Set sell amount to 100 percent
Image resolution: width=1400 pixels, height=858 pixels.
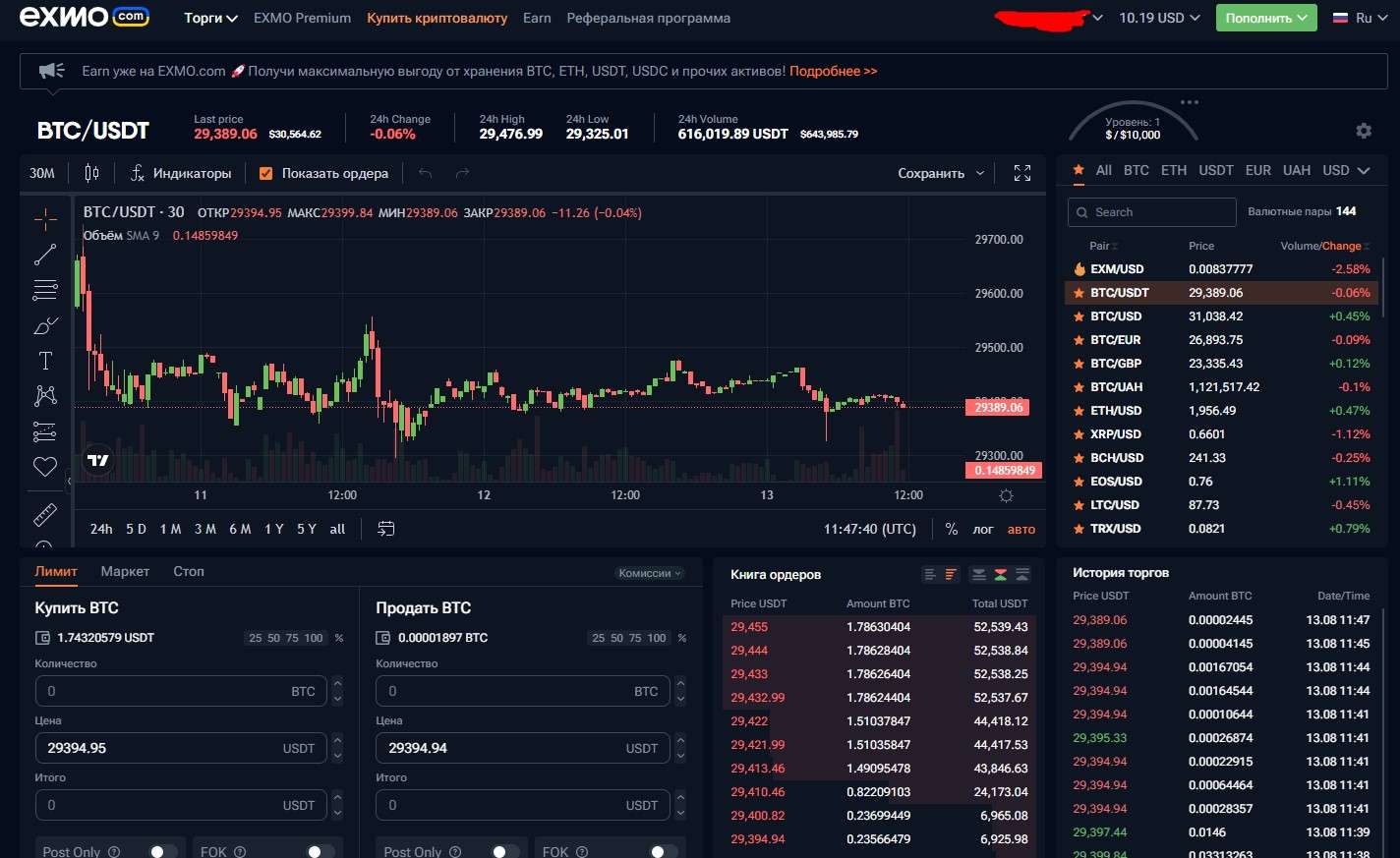657,638
